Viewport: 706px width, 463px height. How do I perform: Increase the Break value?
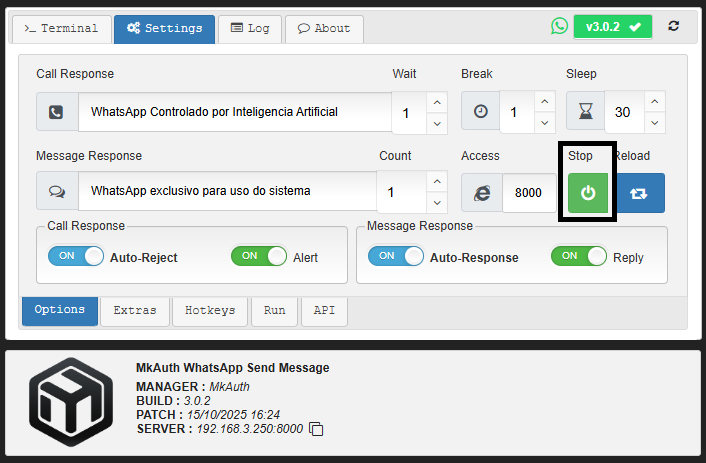545,102
